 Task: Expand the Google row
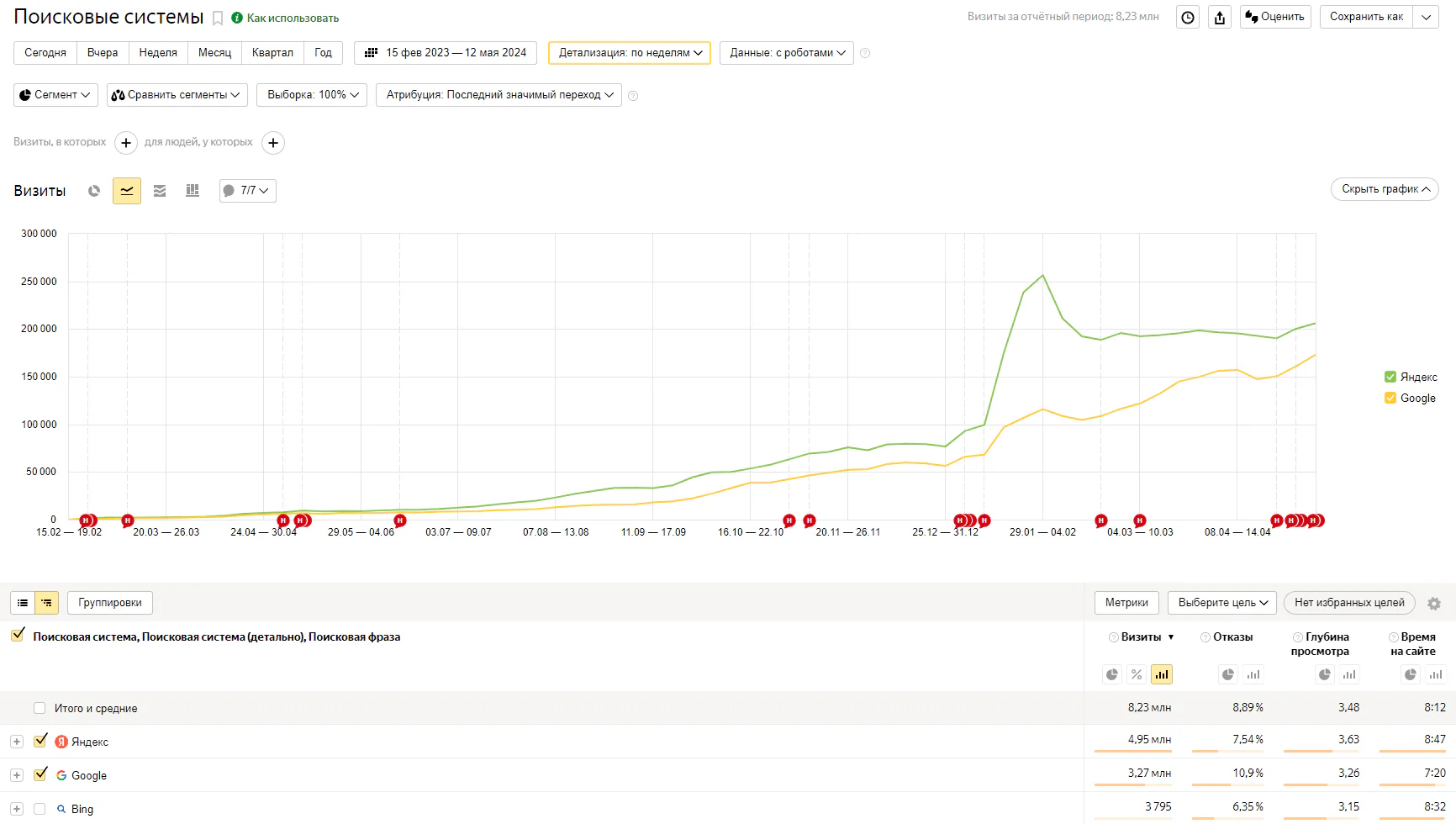point(17,775)
